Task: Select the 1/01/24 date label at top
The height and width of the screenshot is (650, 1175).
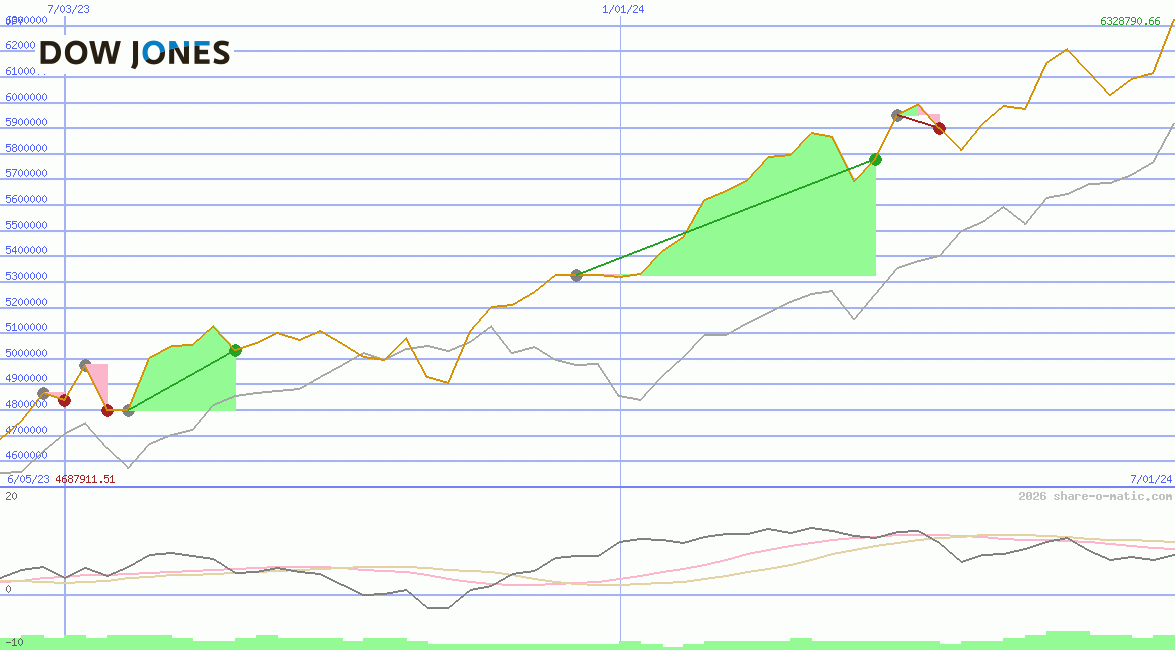Action: 623,9
